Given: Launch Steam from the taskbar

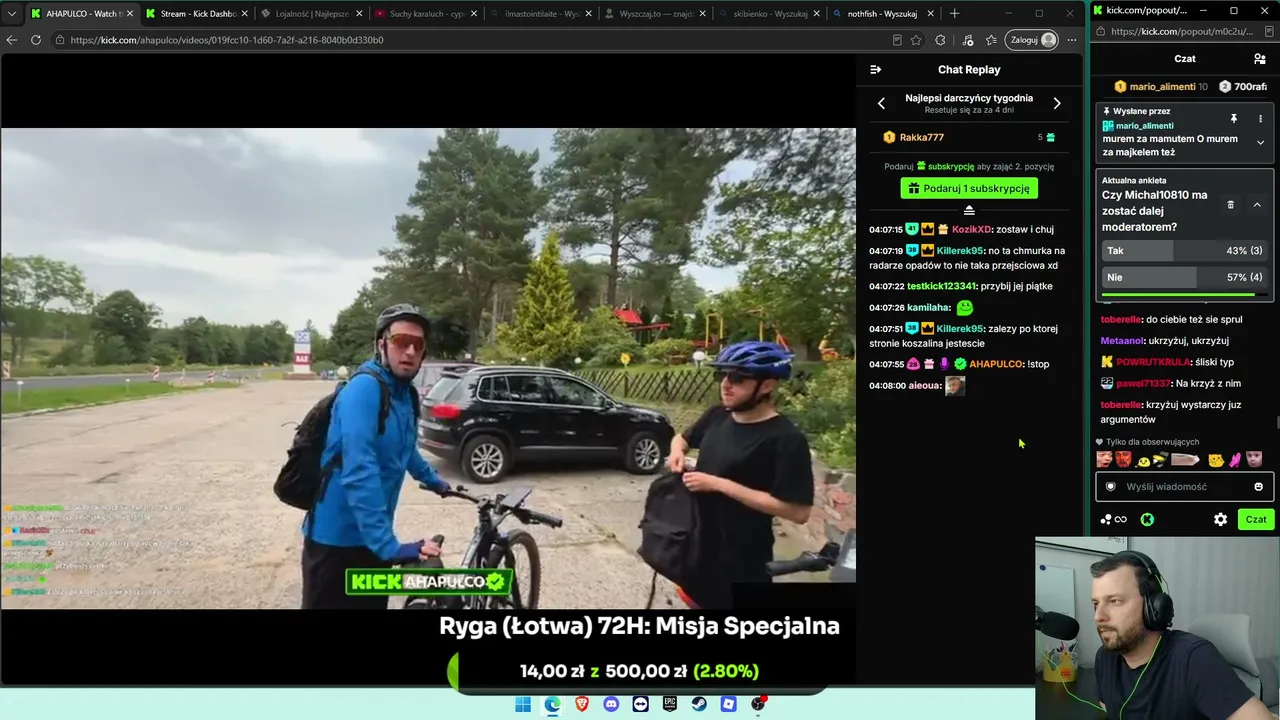Looking at the screenshot, I should (700, 704).
